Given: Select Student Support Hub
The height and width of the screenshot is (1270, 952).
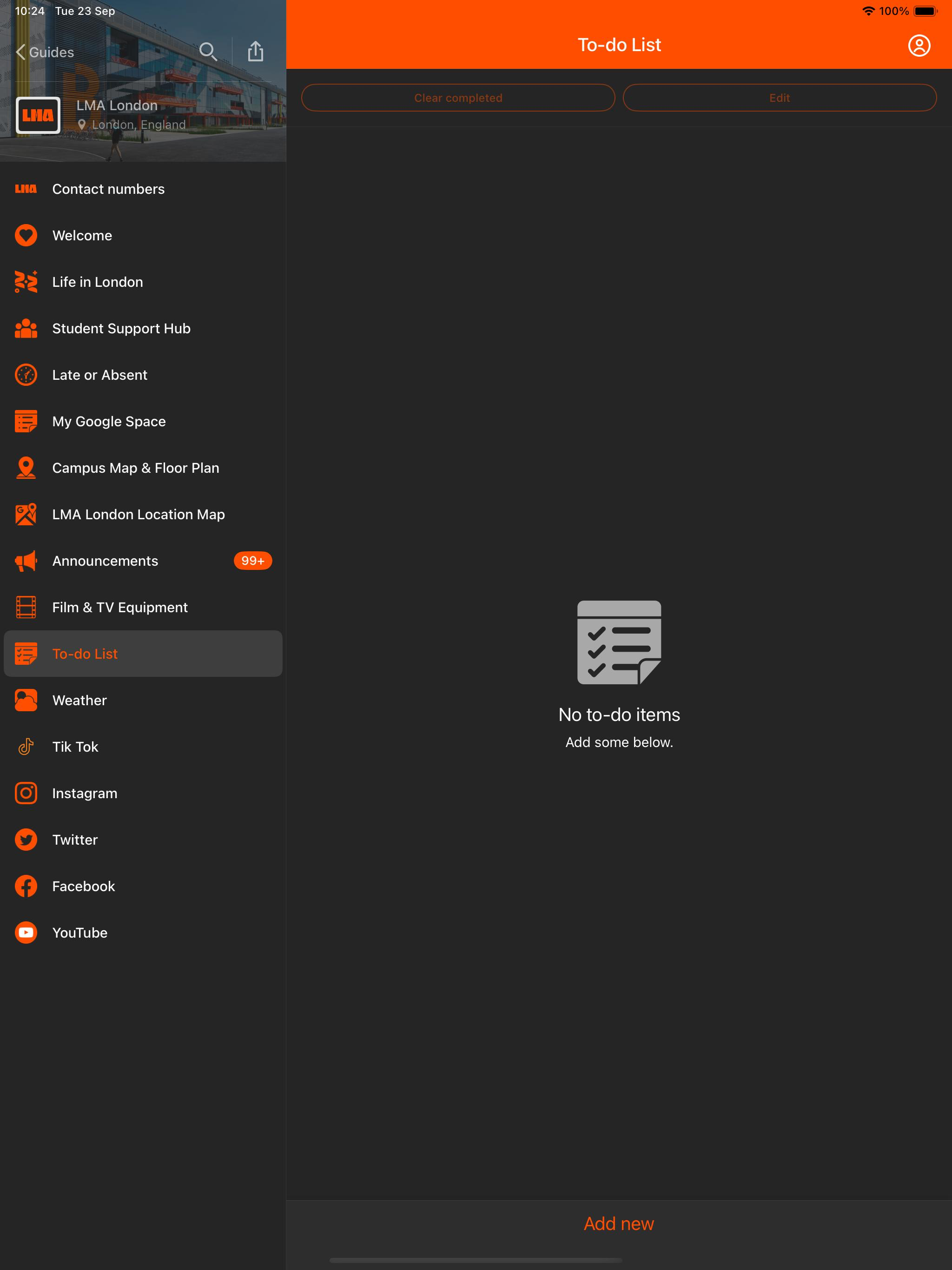Looking at the screenshot, I should (x=143, y=328).
